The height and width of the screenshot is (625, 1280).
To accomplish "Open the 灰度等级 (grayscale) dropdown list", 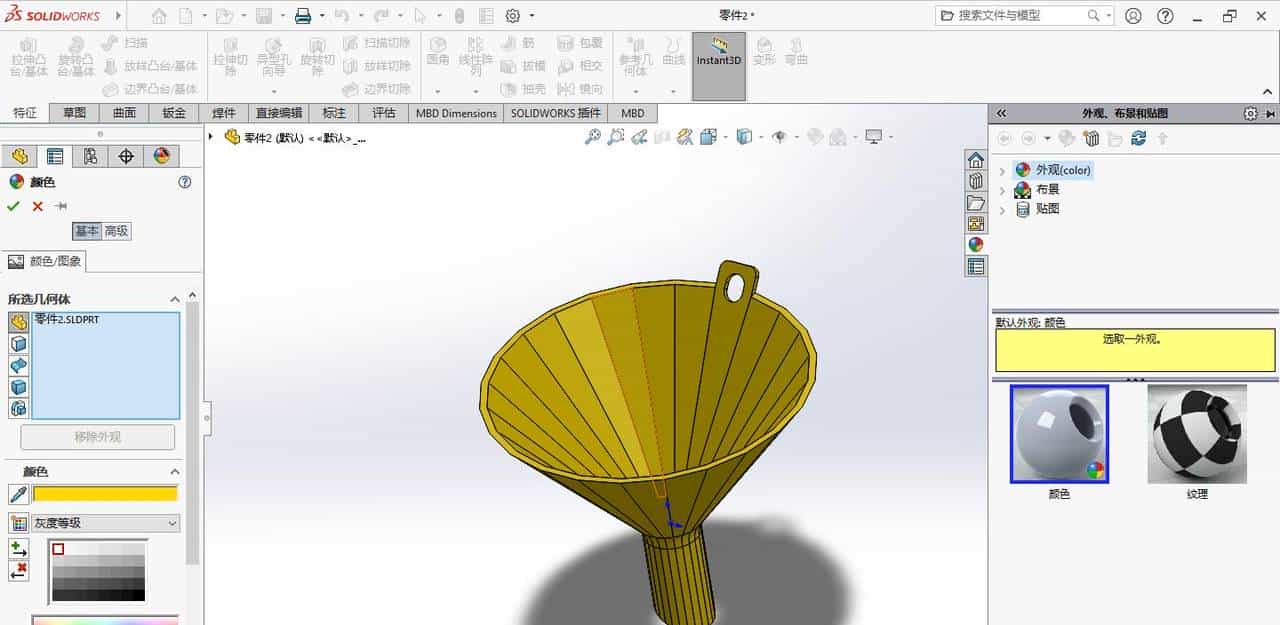I will (x=105, y=523).
